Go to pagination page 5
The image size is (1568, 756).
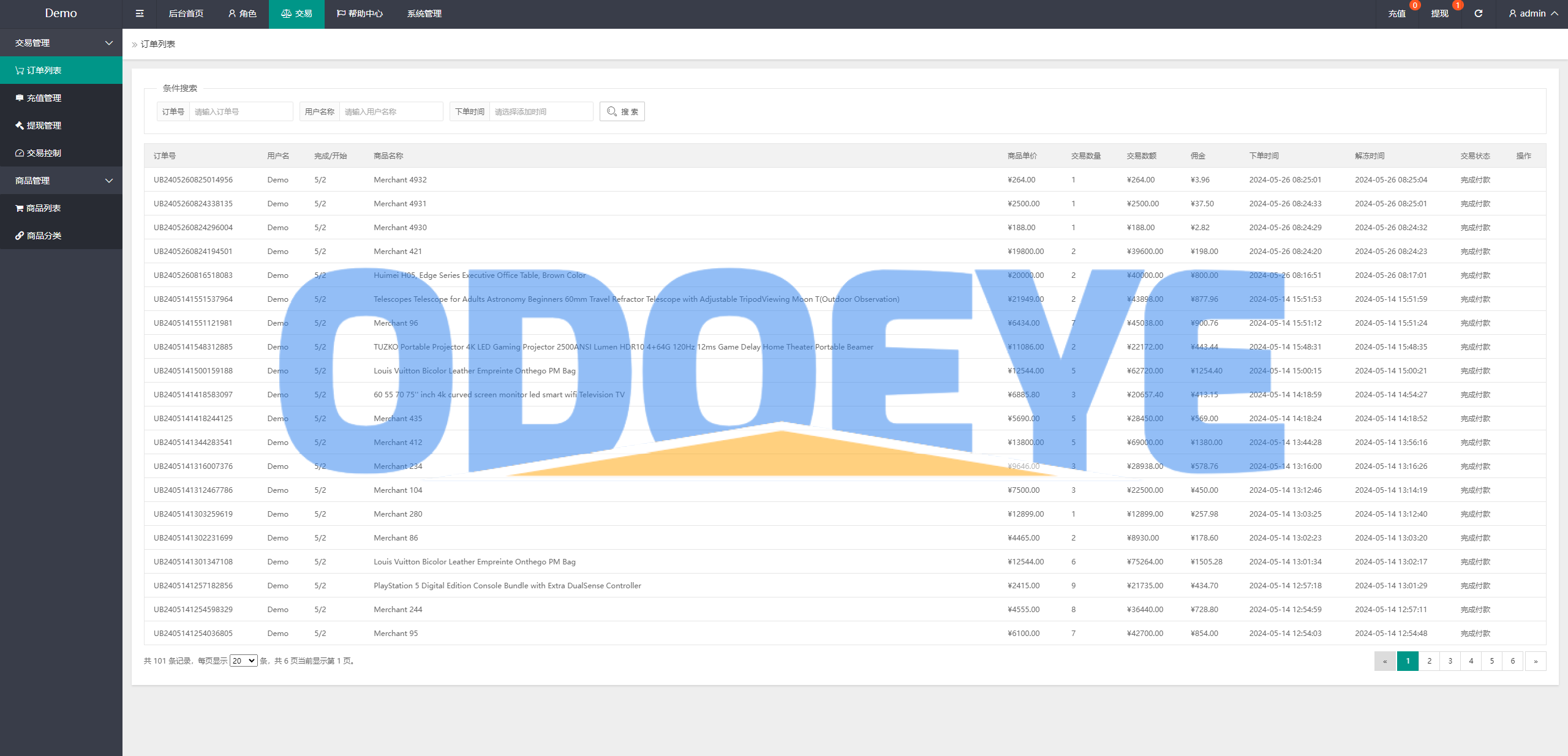coord(1492,661)
